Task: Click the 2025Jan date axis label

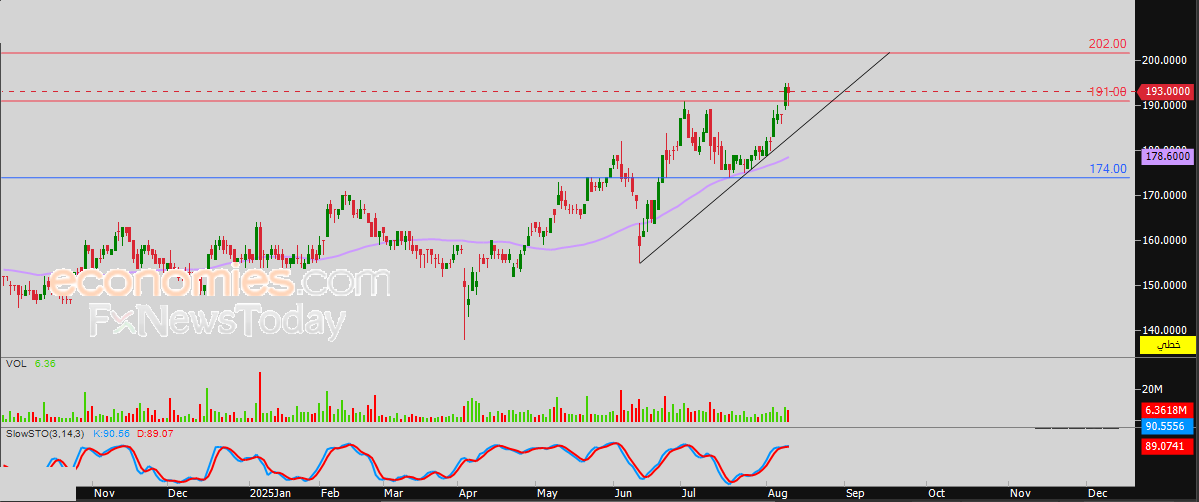Action: 271,494
